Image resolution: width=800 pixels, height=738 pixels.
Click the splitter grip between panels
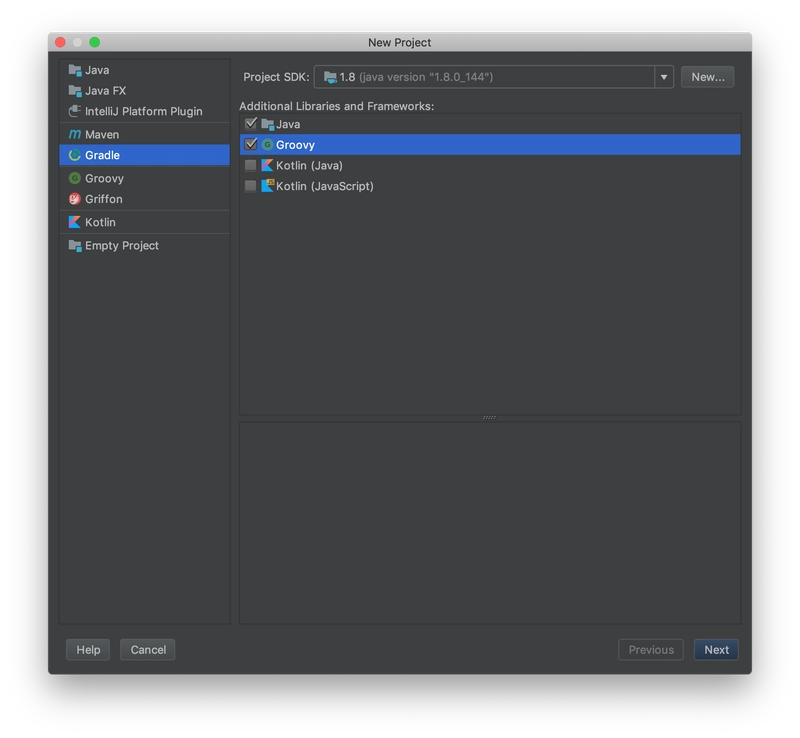[489, 417]
